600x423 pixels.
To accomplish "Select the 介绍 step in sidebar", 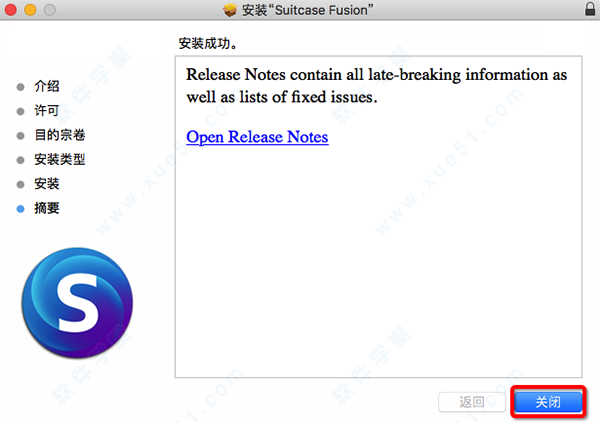I will point(47,86).
